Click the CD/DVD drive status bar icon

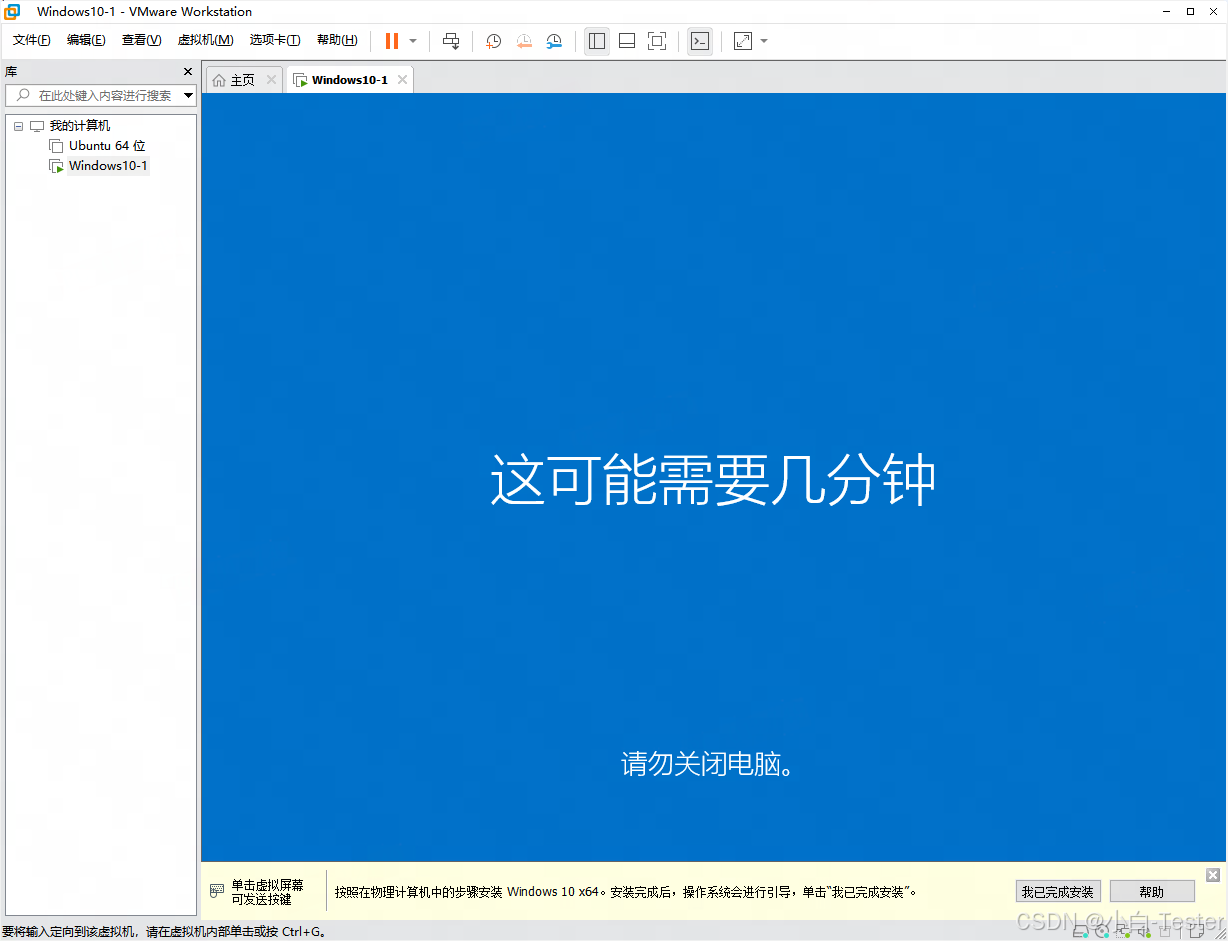pos(1101,931)
